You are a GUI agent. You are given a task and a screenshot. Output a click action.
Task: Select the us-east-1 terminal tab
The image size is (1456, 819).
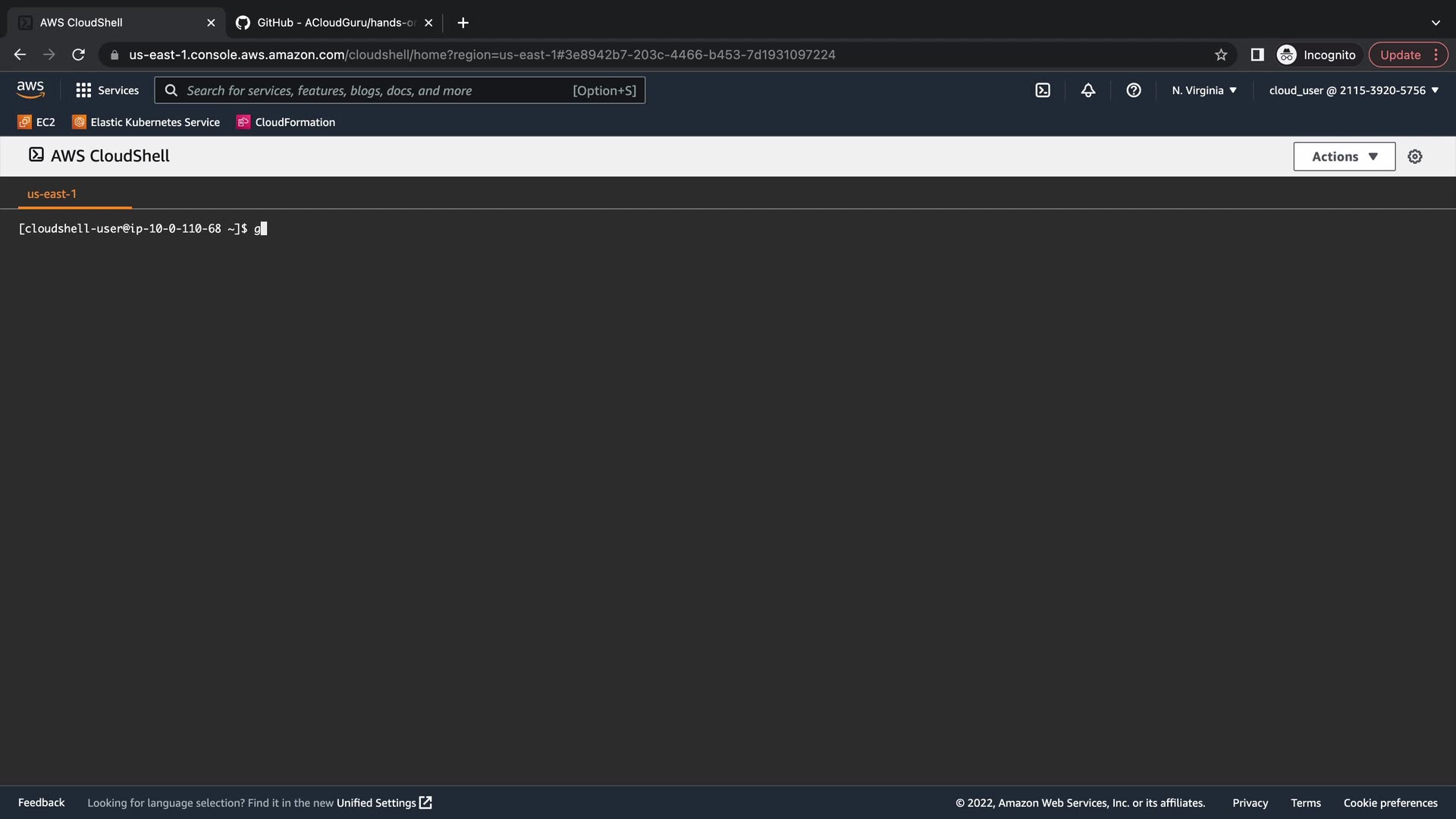52,194
